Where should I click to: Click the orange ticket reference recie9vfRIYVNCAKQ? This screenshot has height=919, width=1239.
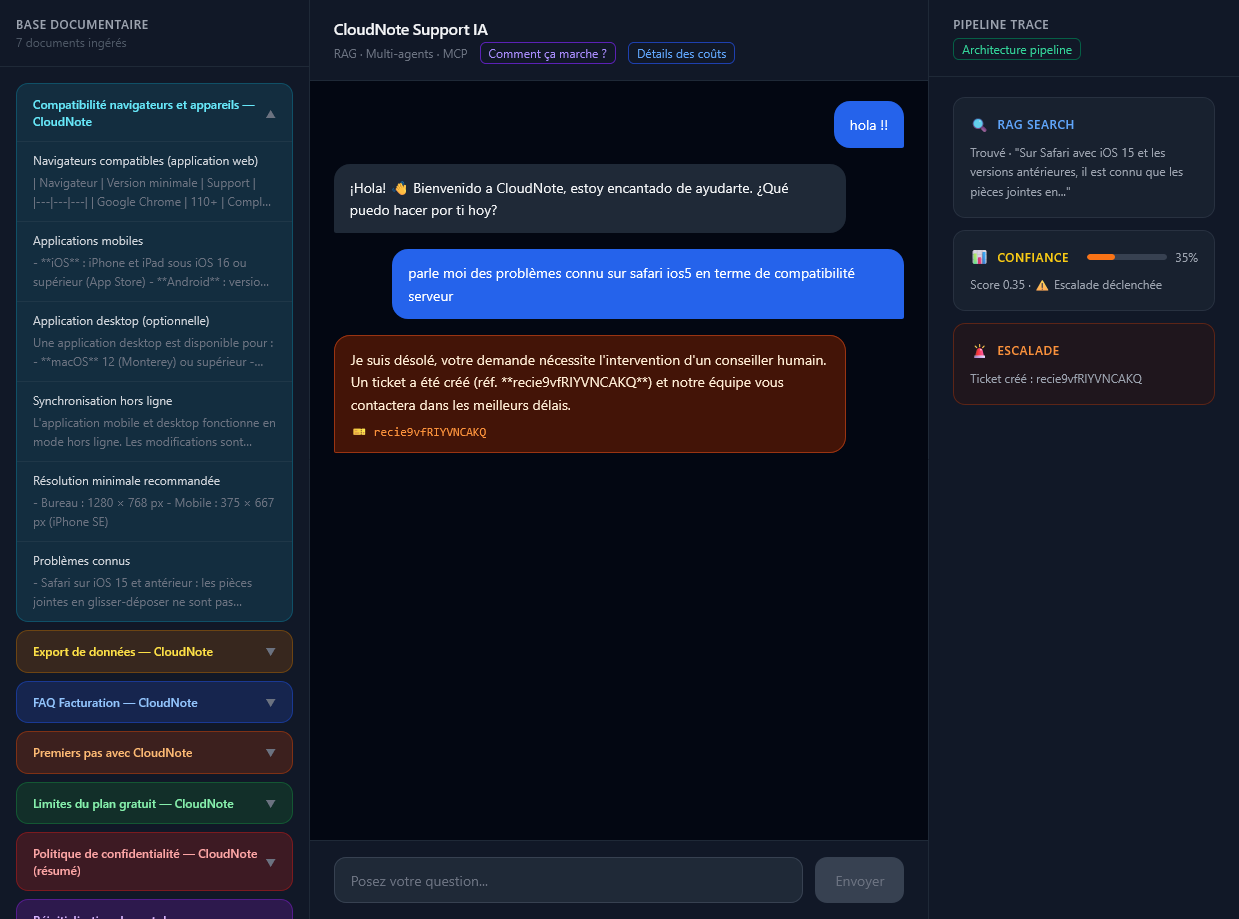click(430, 432)
